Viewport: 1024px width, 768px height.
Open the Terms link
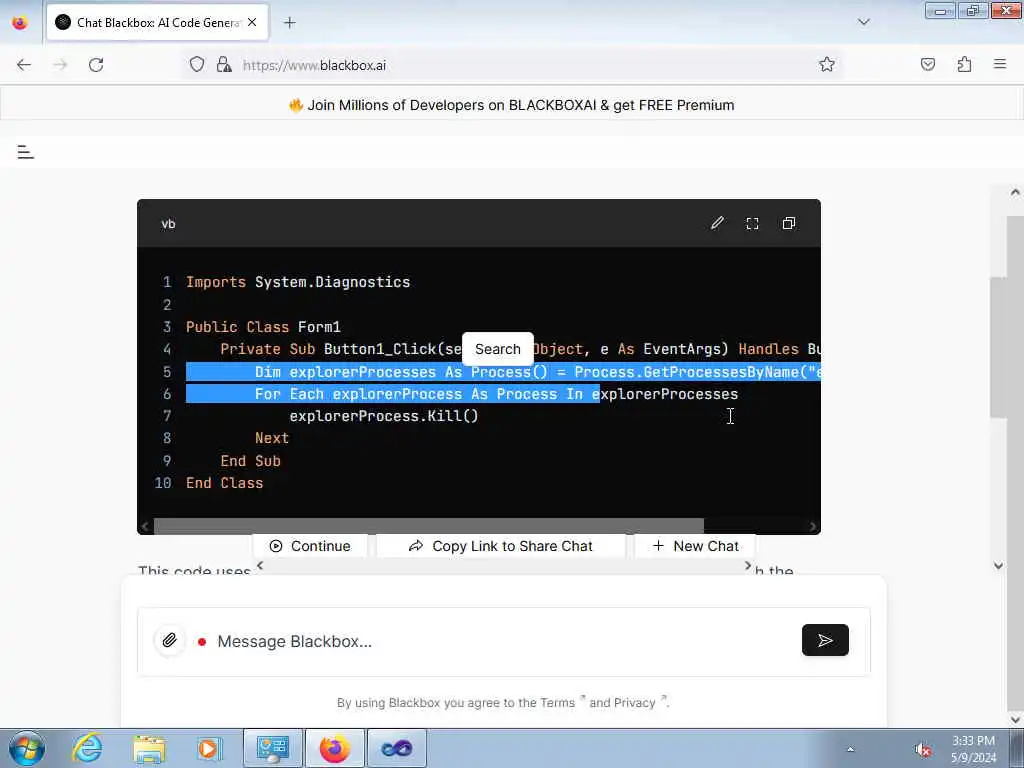pyautogui.click(x=557, y=703)
